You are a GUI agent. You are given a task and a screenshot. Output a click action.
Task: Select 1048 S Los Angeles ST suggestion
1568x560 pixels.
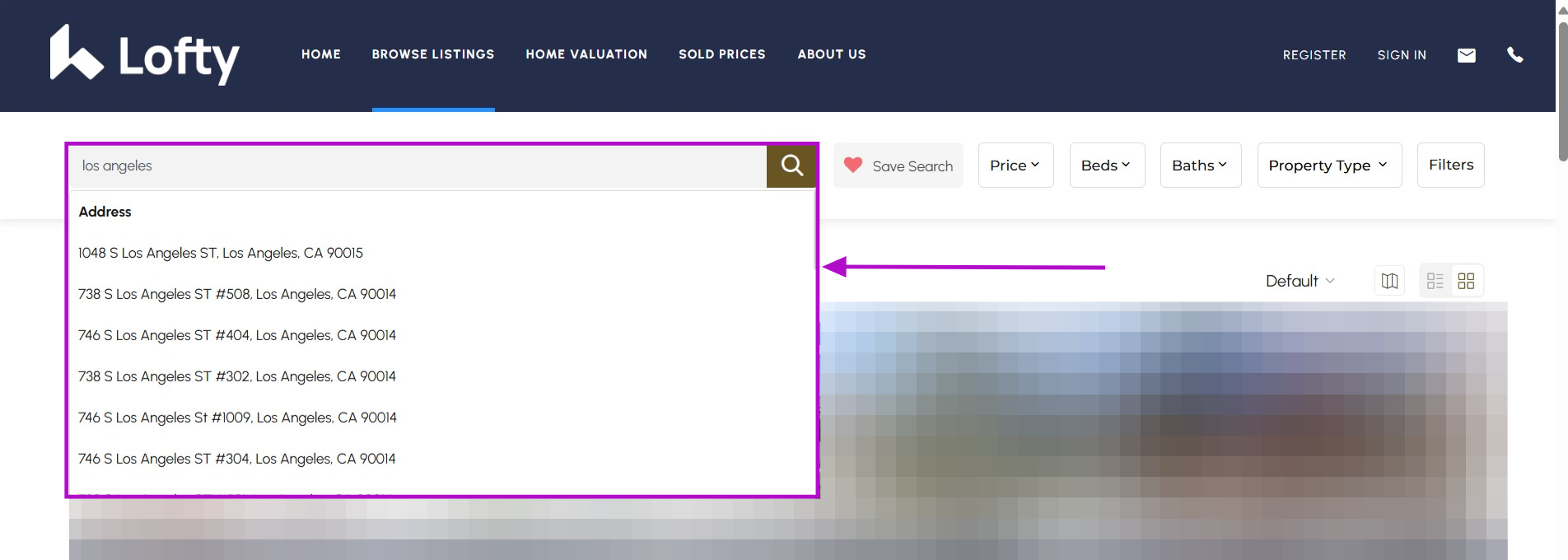[221, 253]
